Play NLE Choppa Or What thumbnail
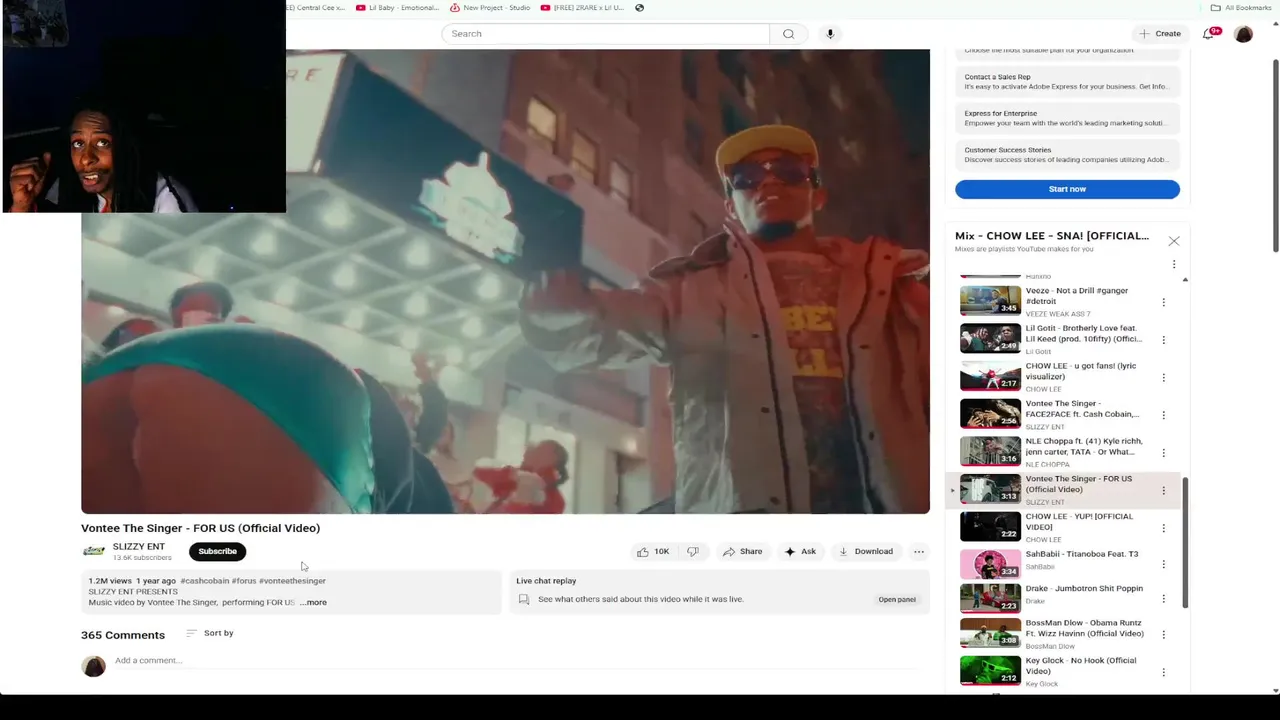This screenshot has width=1280, height=720. 990,451
